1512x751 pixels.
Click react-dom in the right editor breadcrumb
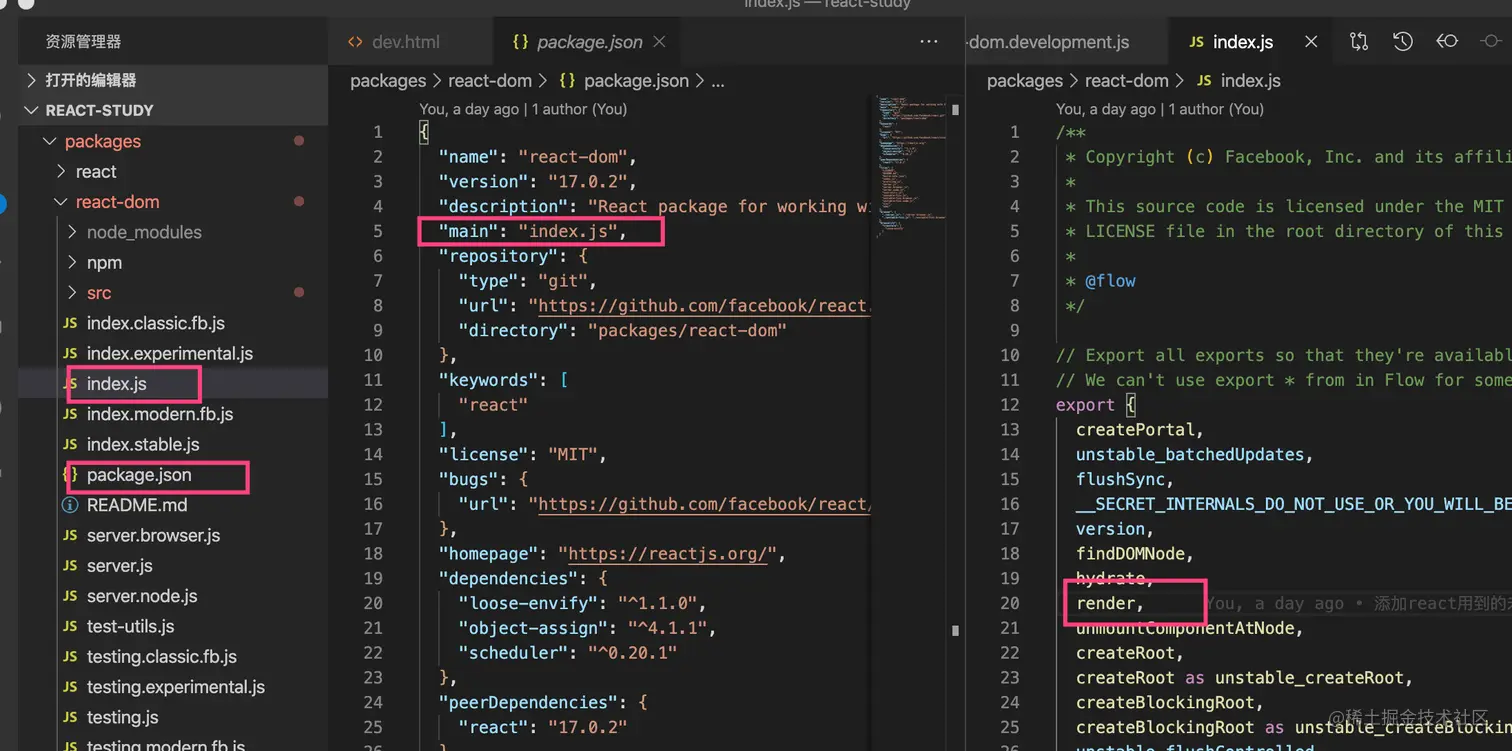1127,81
